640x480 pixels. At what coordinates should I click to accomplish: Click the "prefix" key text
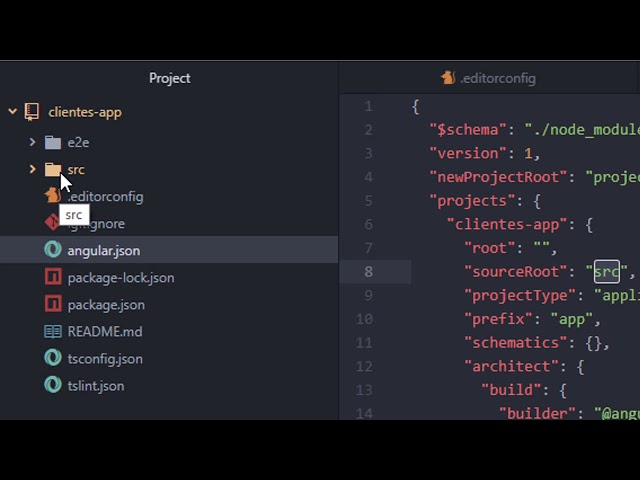(x=498, y=319)
